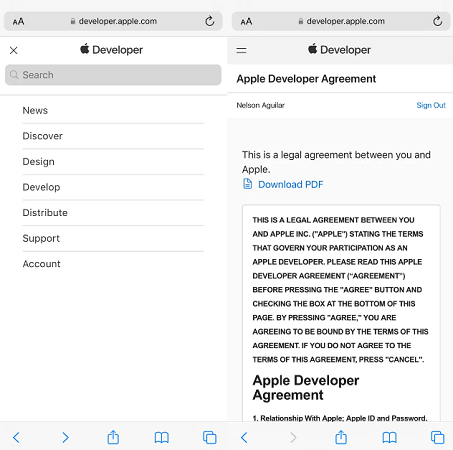Tap the magnifying glass search icon

tap(14, 75)
